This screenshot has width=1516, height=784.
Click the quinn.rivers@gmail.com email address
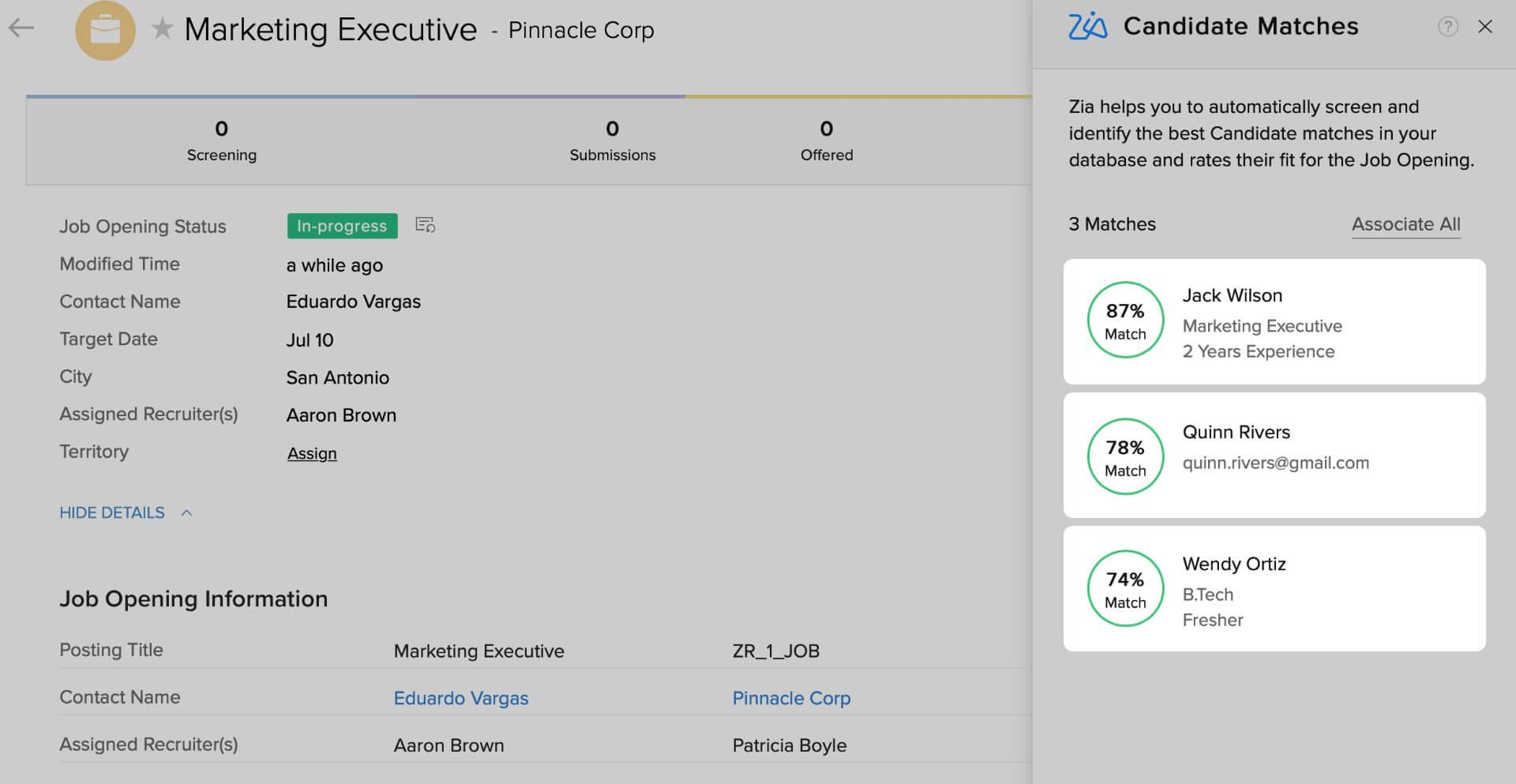coord(1276,463)
